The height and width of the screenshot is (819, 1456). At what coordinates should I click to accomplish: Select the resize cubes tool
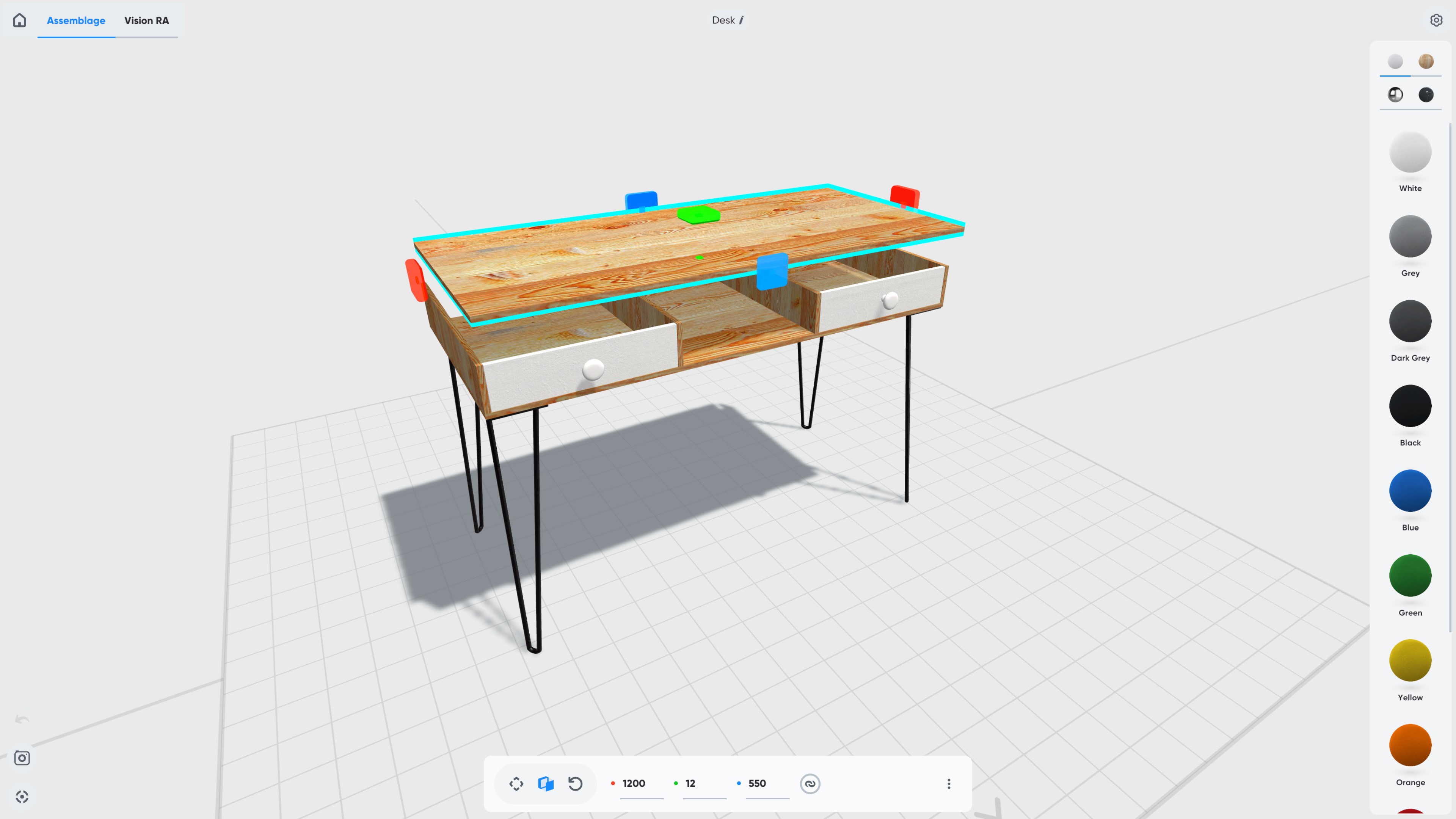click(546, 783)
